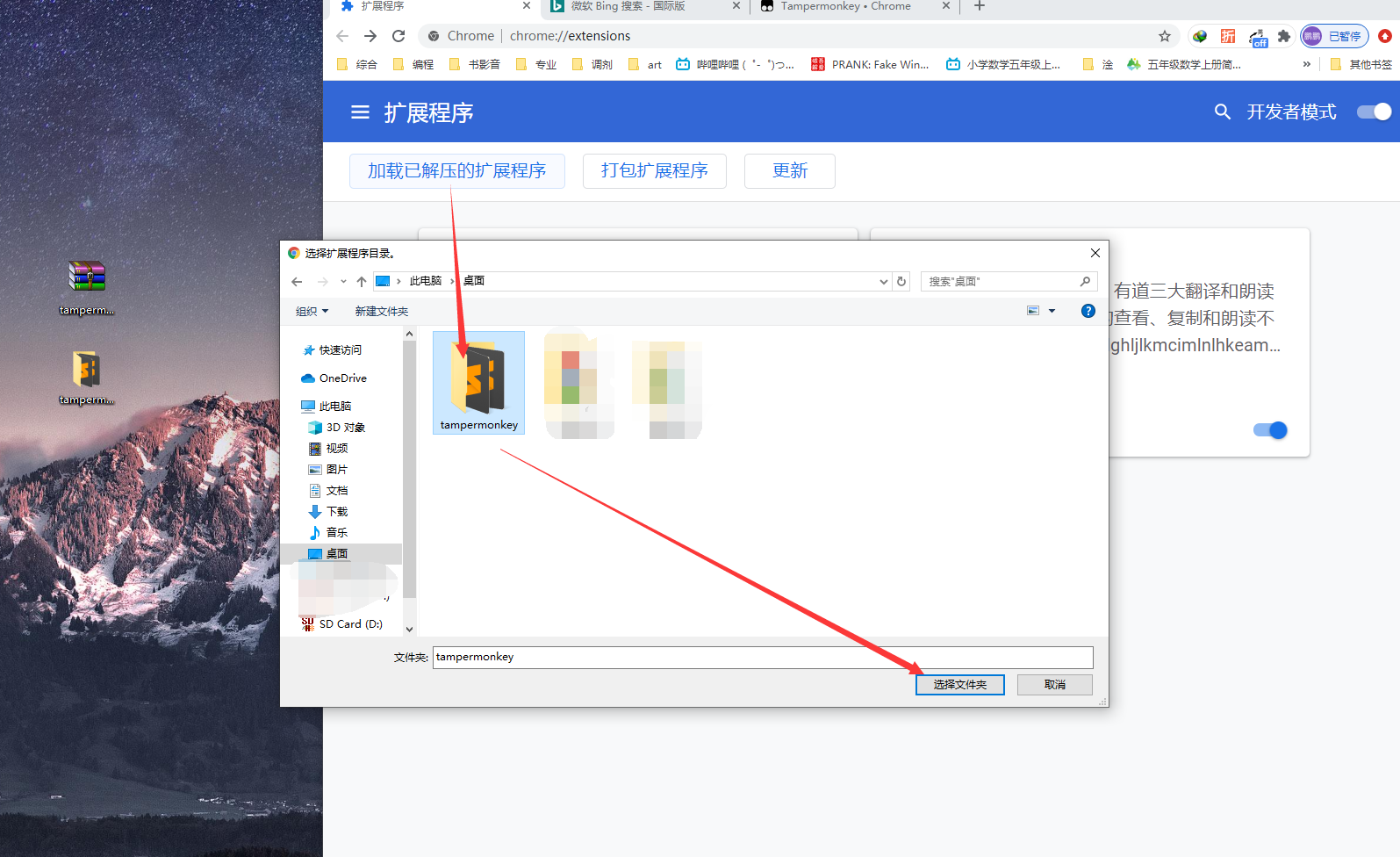This screenshot has height=857, width=1400.
Task: Click 此电脑 in the address breadcrumb
Action: point(426,281)
